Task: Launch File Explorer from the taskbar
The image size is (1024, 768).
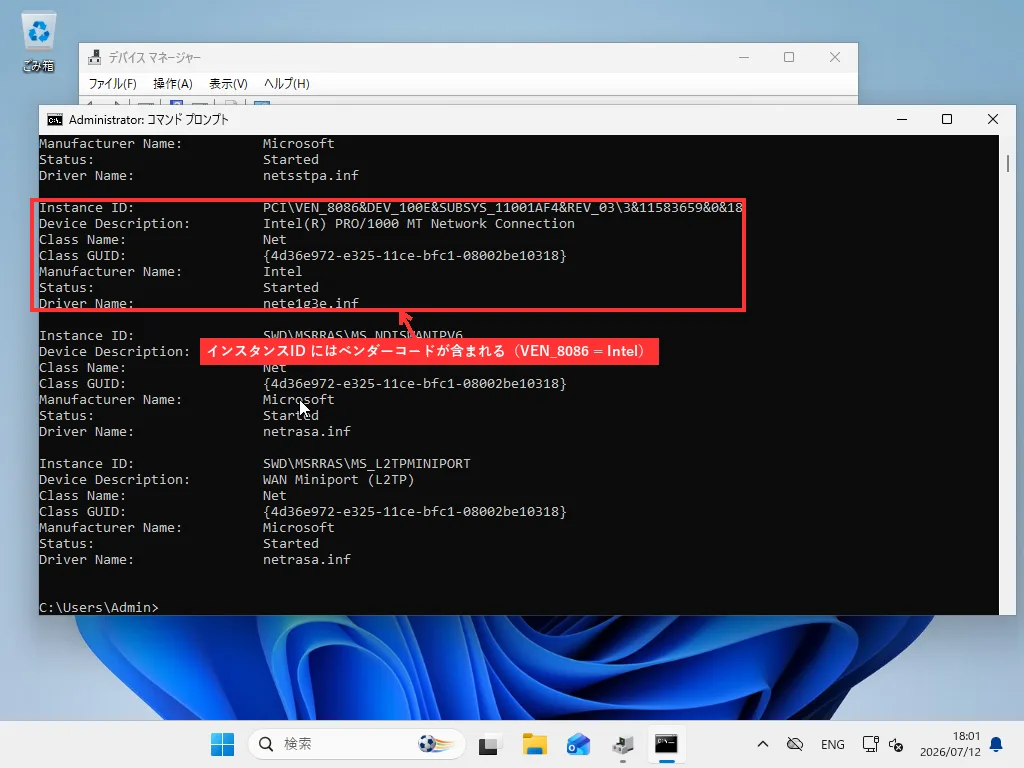Action: tap(534, 744)
